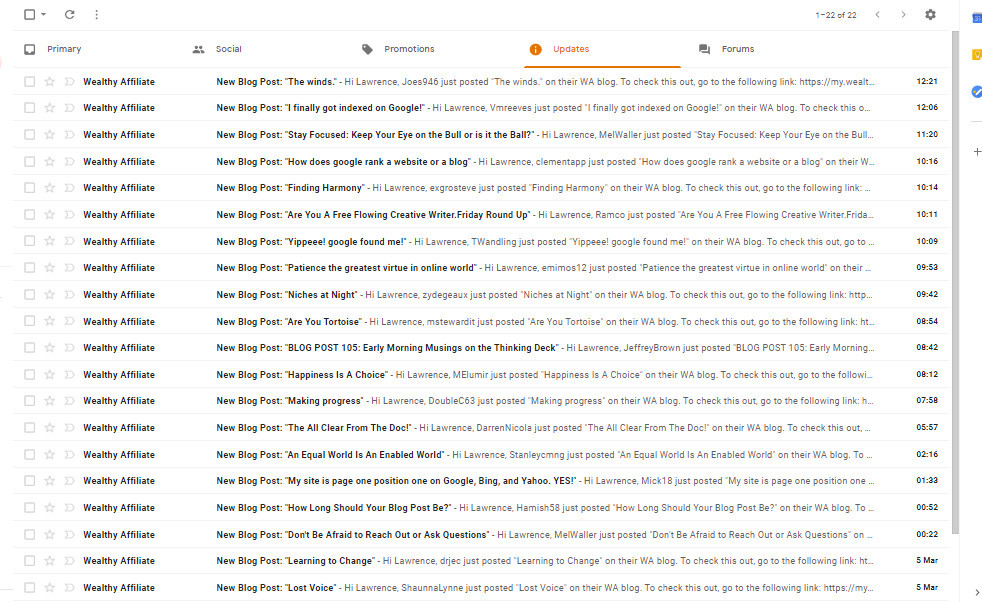Tick the checkbox for "Lost Voice" email

coord(29,588)
